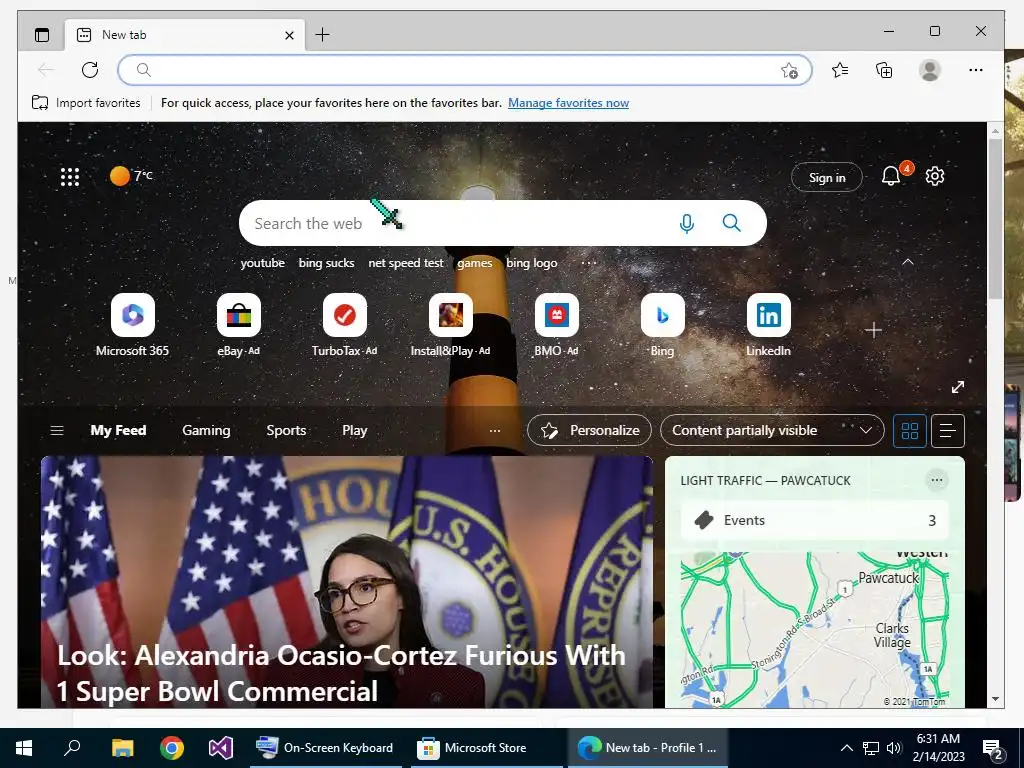Open the Bing quick link

click(662, 325)
